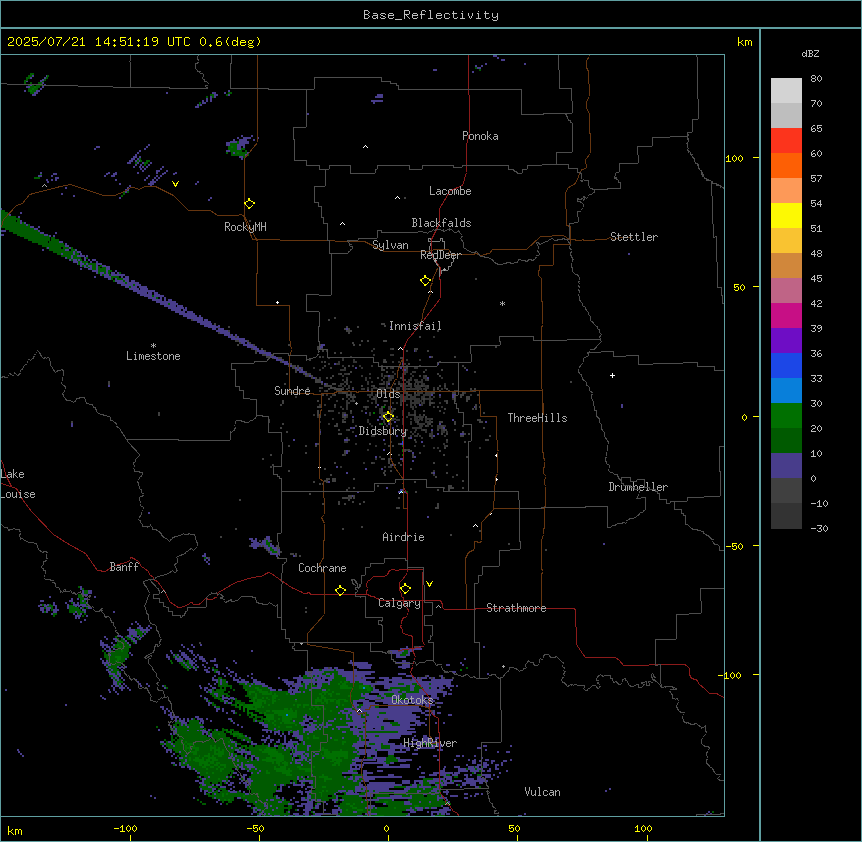Image resolution: width=862 pixels, height=842 pixels.
Task: Click the dBZ legend heading
Action: point(810,53)
